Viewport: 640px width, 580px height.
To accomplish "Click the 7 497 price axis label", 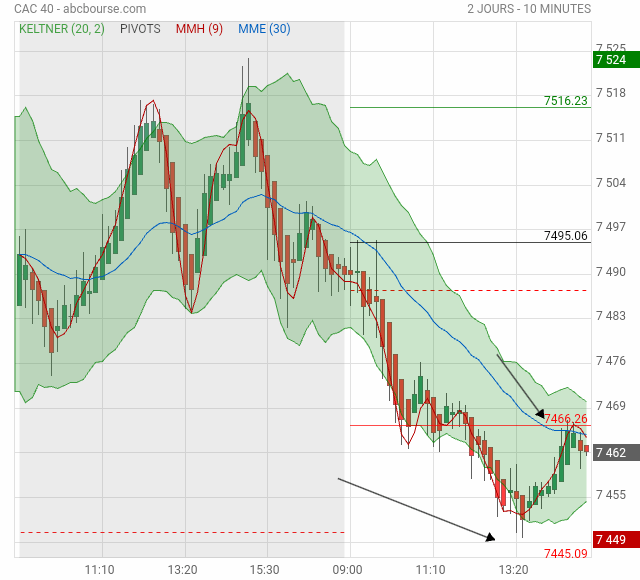I will click(611, 227).
